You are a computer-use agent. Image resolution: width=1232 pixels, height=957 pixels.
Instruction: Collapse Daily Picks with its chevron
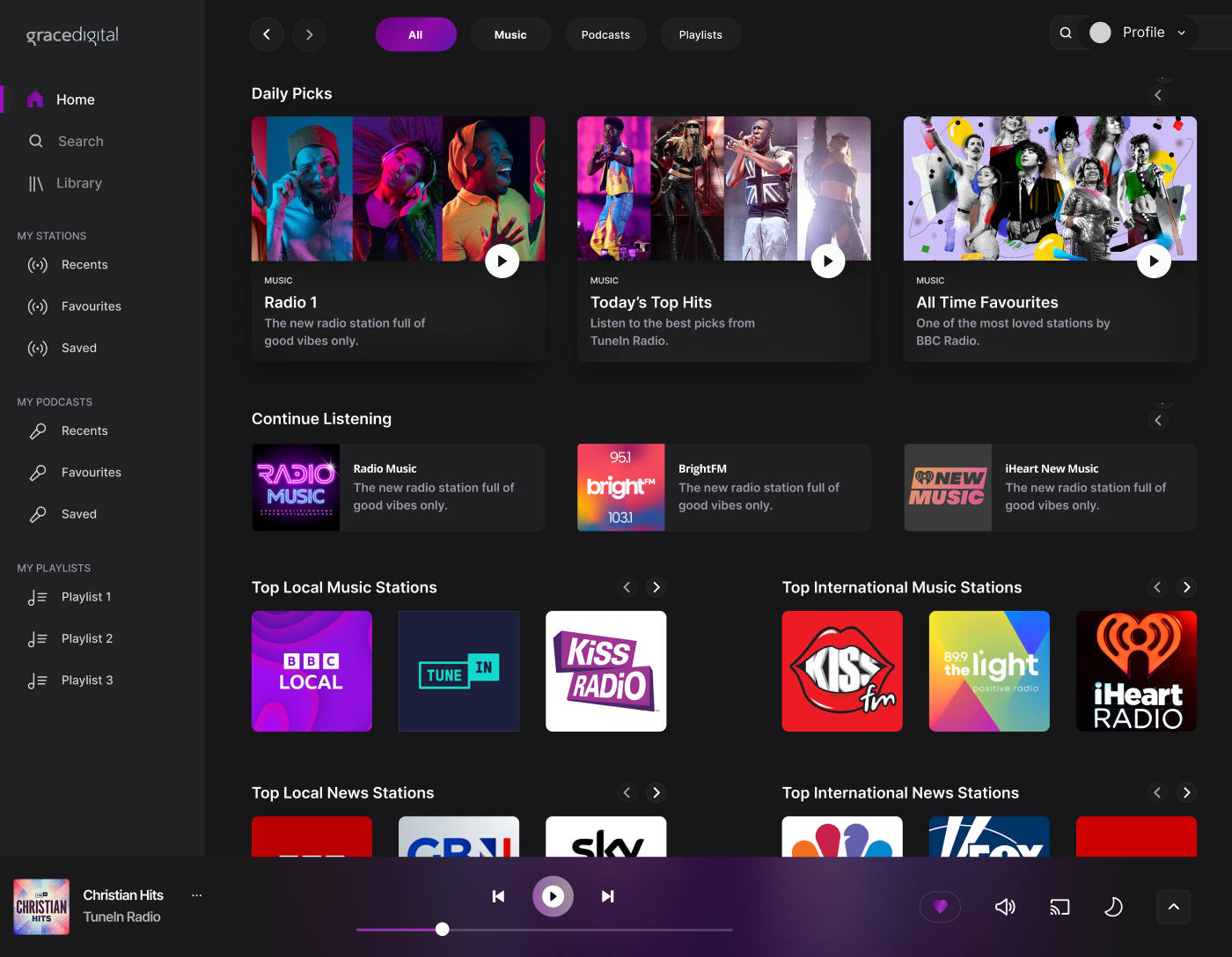click(1158, 95)
